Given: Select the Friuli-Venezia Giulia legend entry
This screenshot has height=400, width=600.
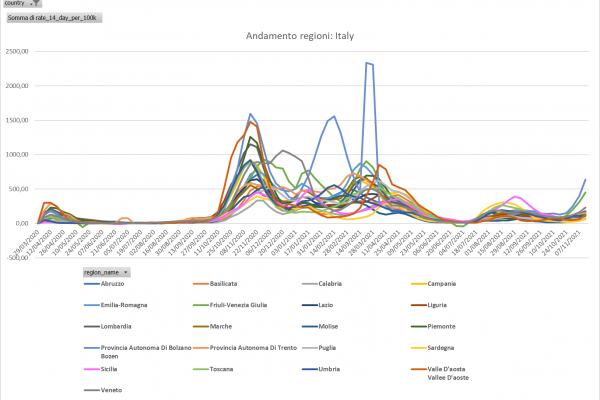Looking at the screenshot, I should [x=230, y=305].
